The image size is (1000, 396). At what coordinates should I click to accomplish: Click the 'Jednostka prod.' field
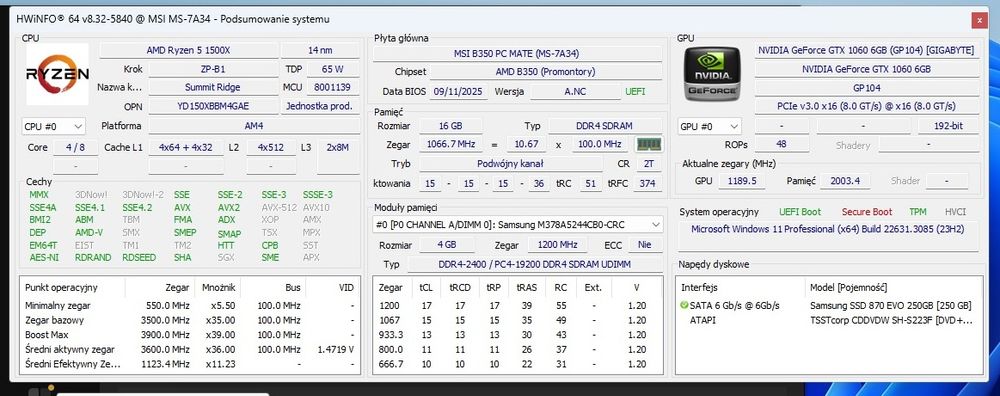[x=320, y=106]
